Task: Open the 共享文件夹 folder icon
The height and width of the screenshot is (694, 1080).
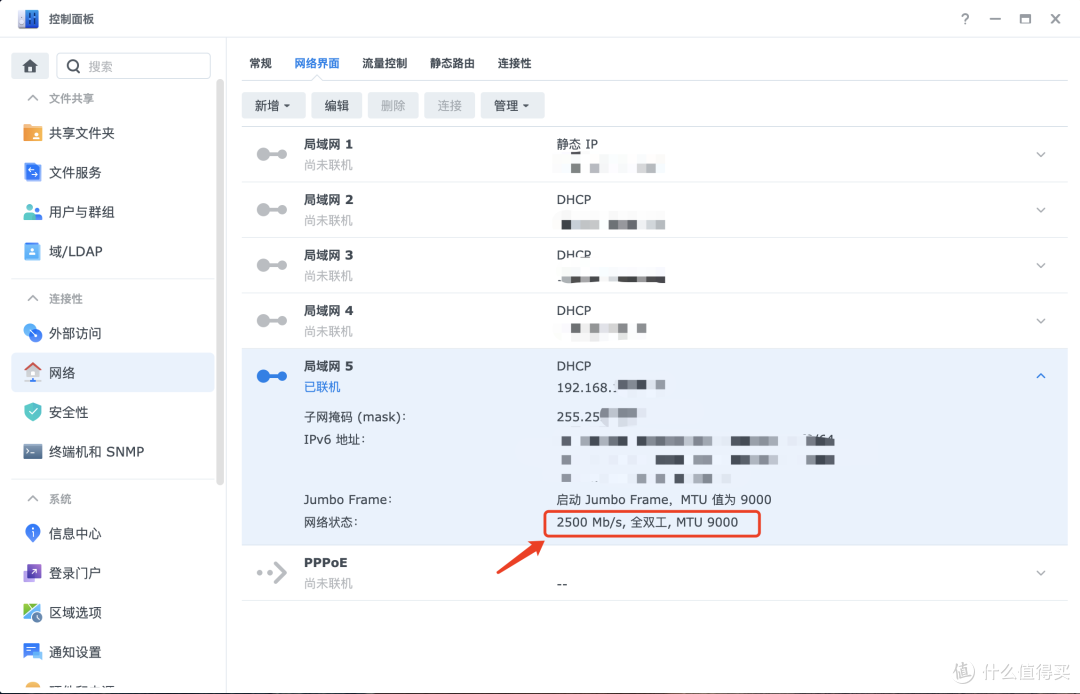Action: pos(32,133)
